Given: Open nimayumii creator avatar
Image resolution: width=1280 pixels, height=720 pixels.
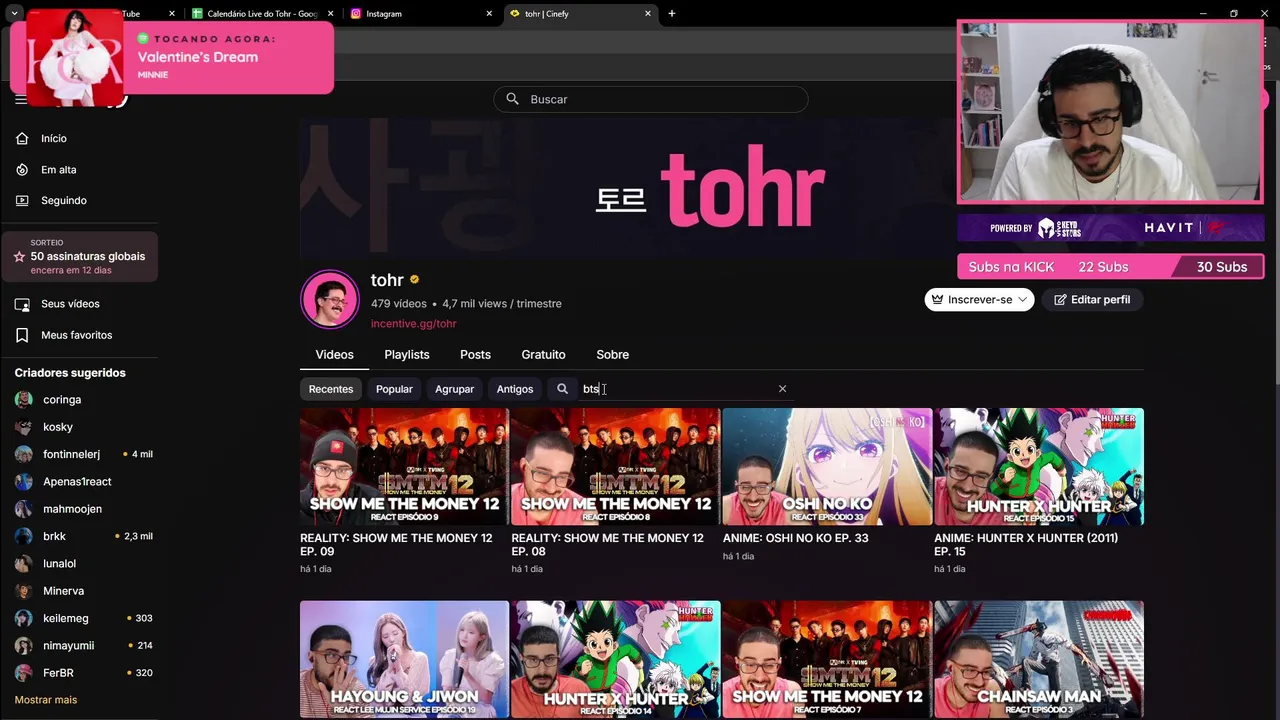Looking at the screenshot, I should coord(24,646).
